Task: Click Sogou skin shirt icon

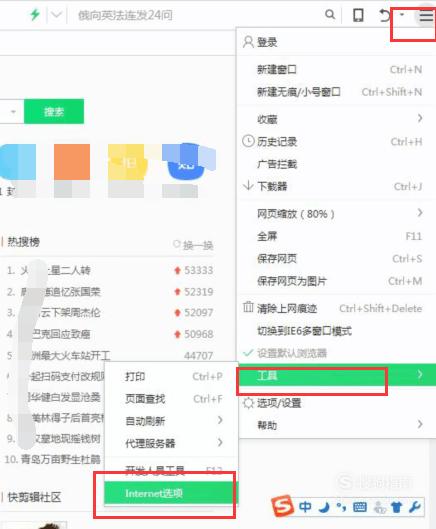Action: [x=397, y=507]
